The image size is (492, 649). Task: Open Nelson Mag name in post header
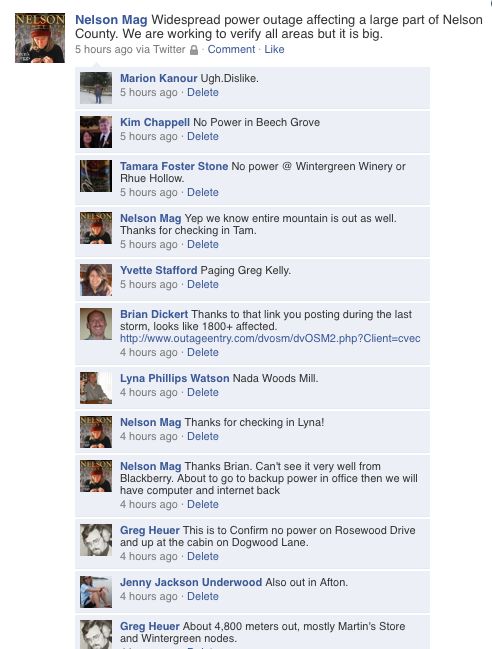pos(111,19)
